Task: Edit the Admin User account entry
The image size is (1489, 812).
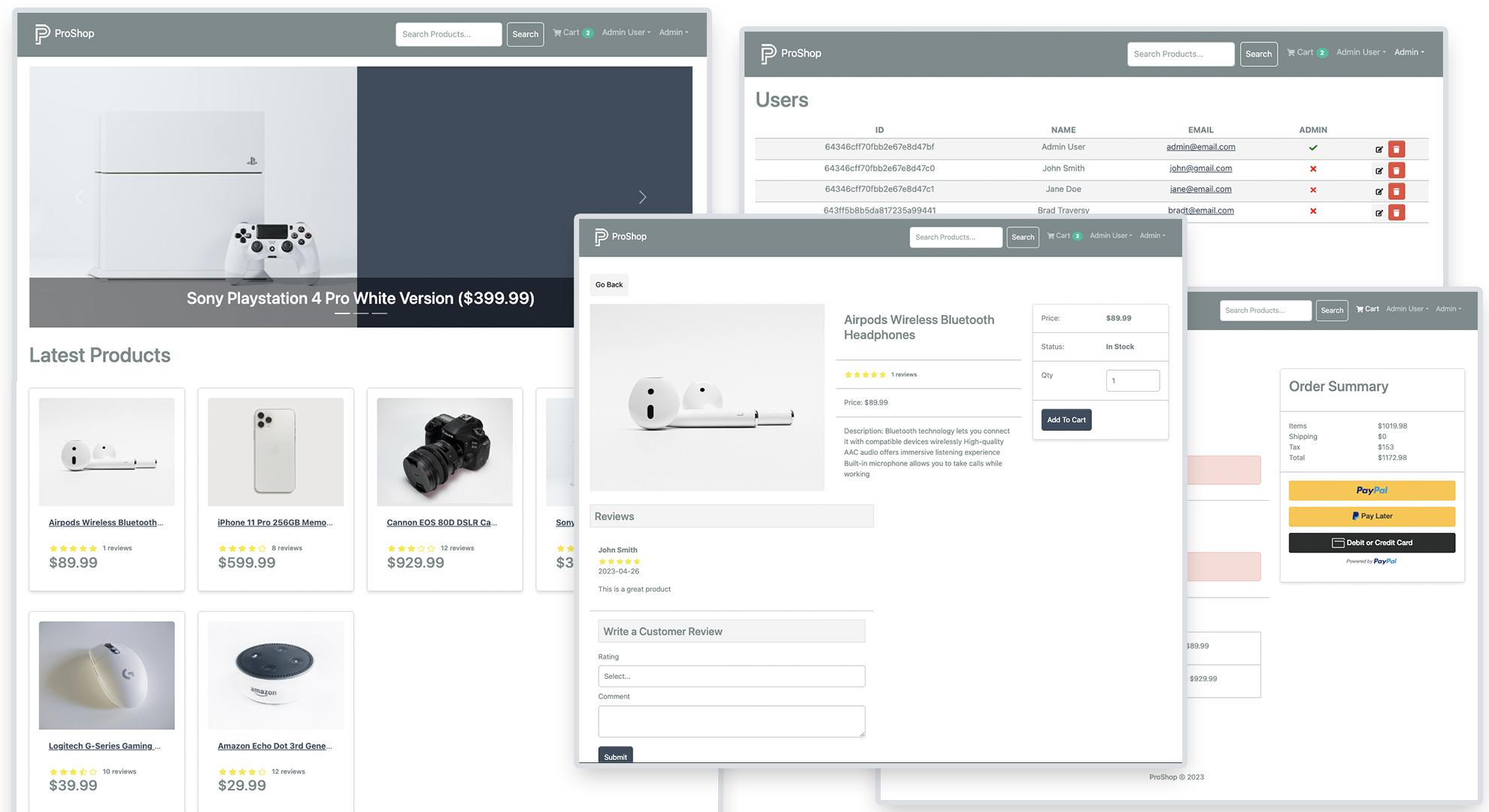Action: click(1378, 149)
